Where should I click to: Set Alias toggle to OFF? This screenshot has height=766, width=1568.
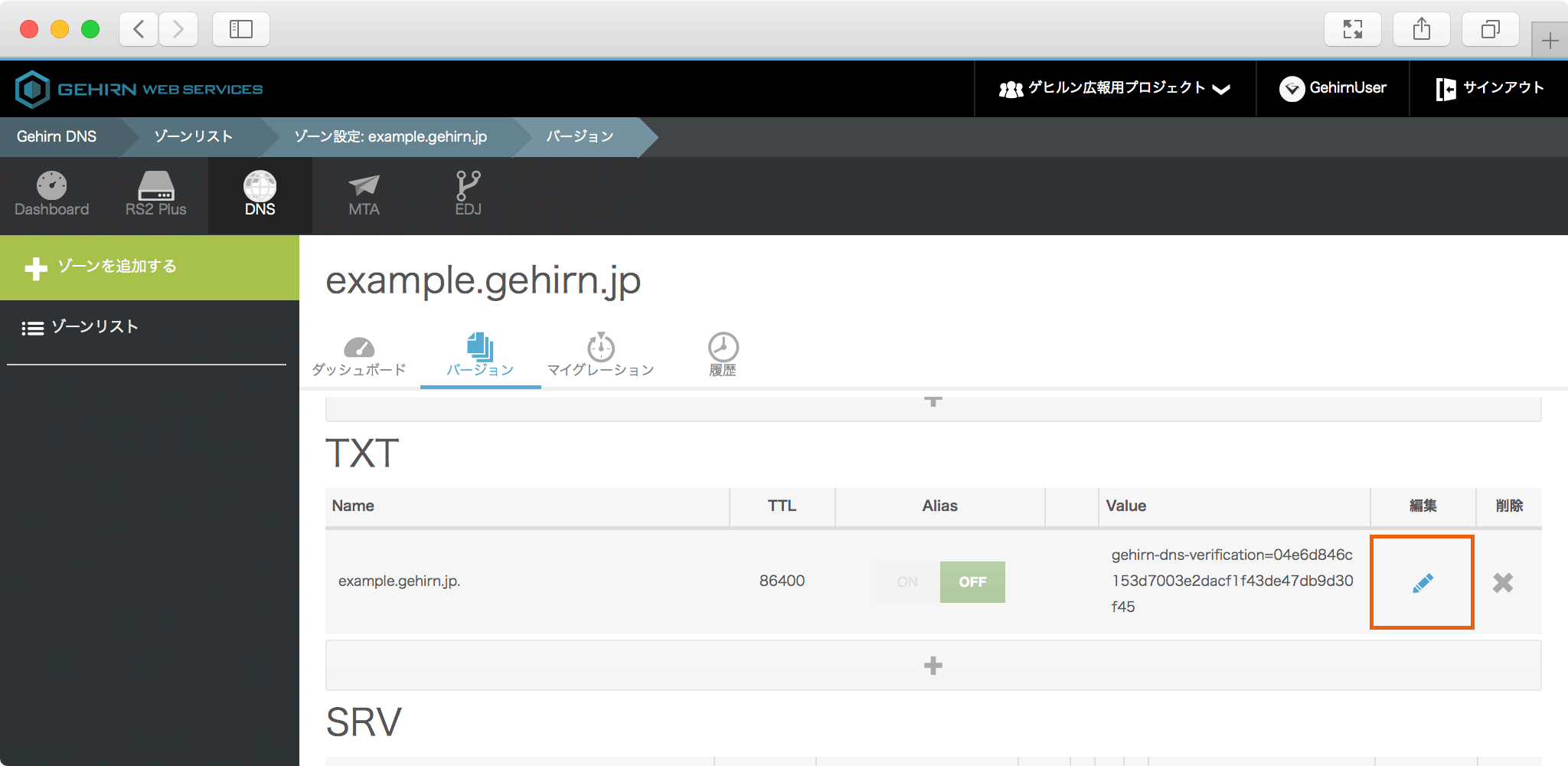click(x=972, y=582)
